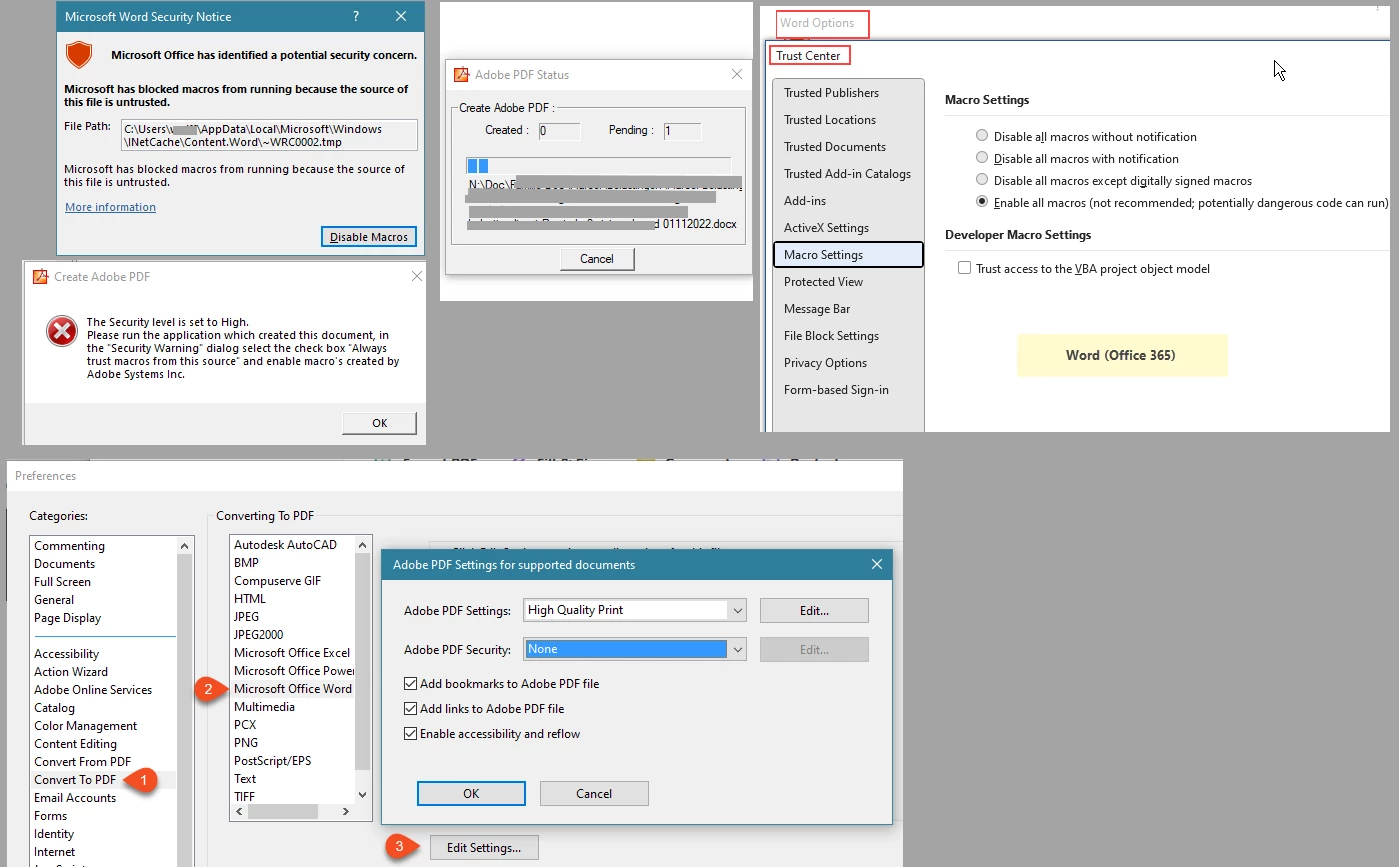Choose PostScript/EPS in converter list

pyautogui.click(x=272, y=761)
